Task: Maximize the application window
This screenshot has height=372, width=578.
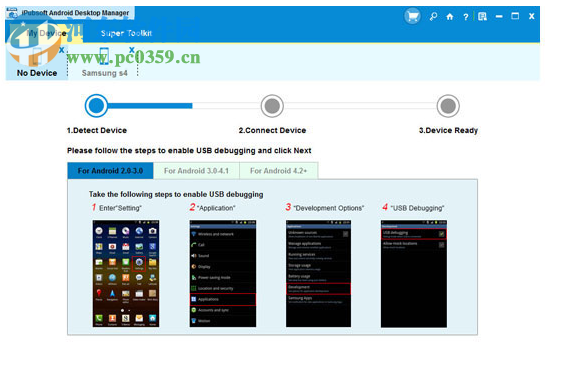Action: [515, 16]
